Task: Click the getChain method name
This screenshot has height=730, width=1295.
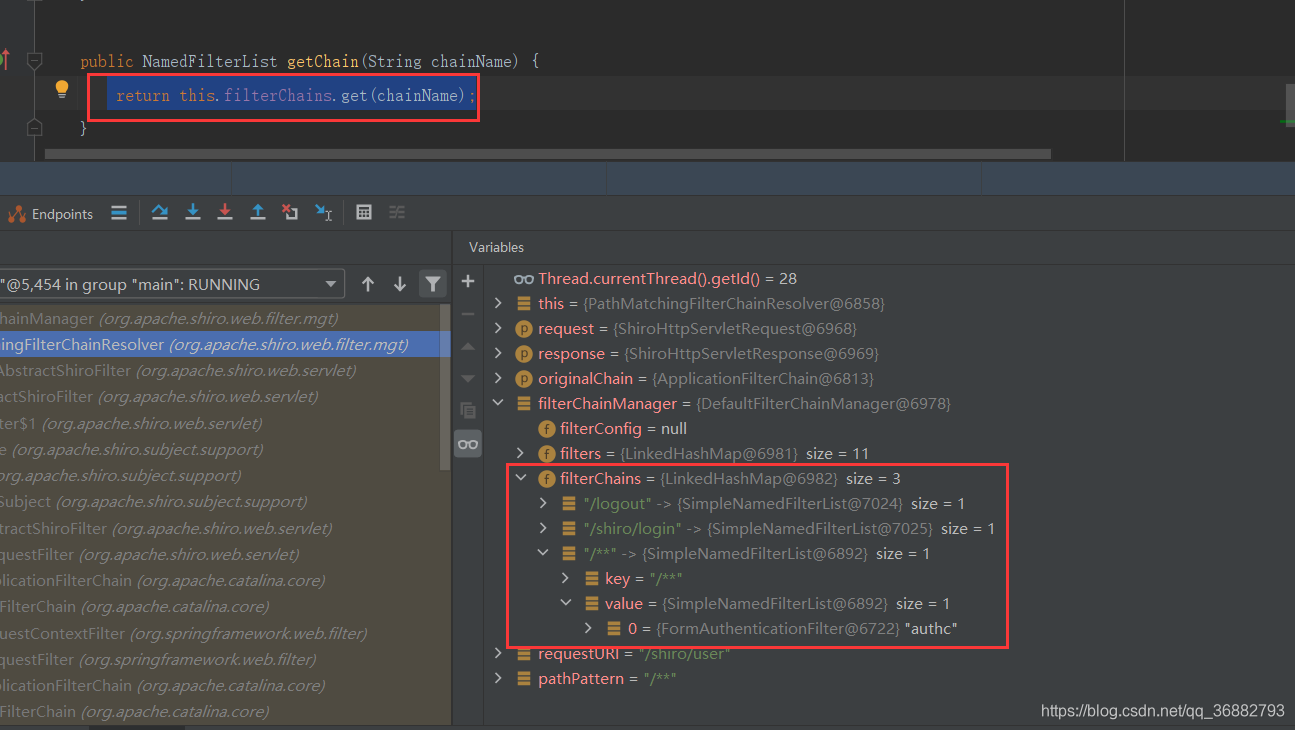Action: [x=322, y=61]
